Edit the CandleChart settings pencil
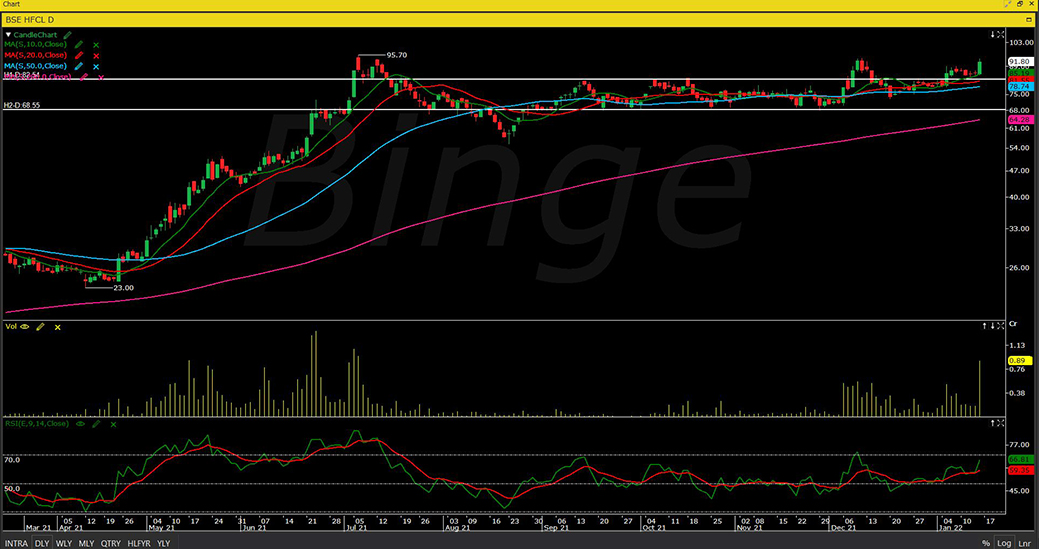 [x=68, y=34]
